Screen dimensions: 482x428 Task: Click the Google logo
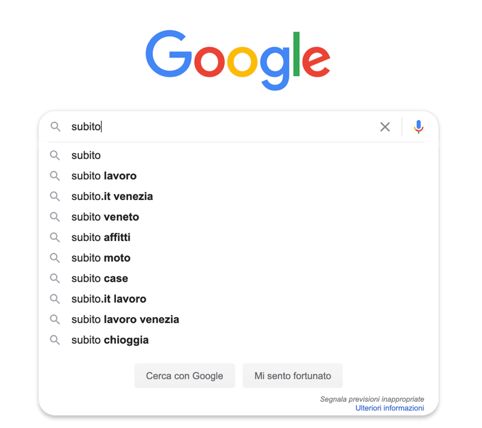click(x=238, y=60)
